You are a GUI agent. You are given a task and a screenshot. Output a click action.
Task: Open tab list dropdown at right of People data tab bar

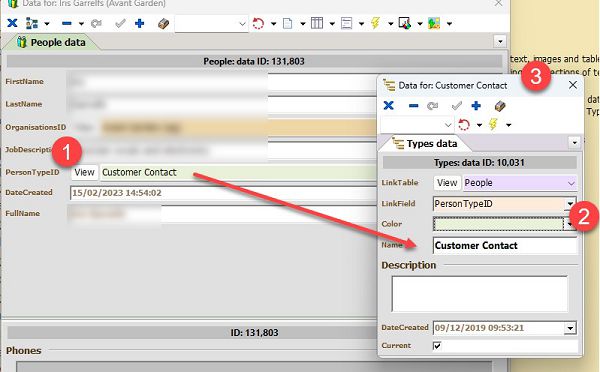click(500, 41)
